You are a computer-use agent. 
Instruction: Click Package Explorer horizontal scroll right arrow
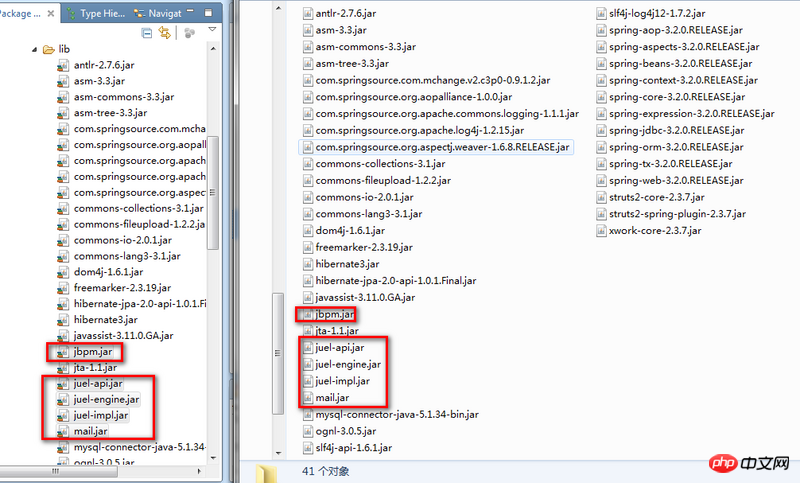199,472
